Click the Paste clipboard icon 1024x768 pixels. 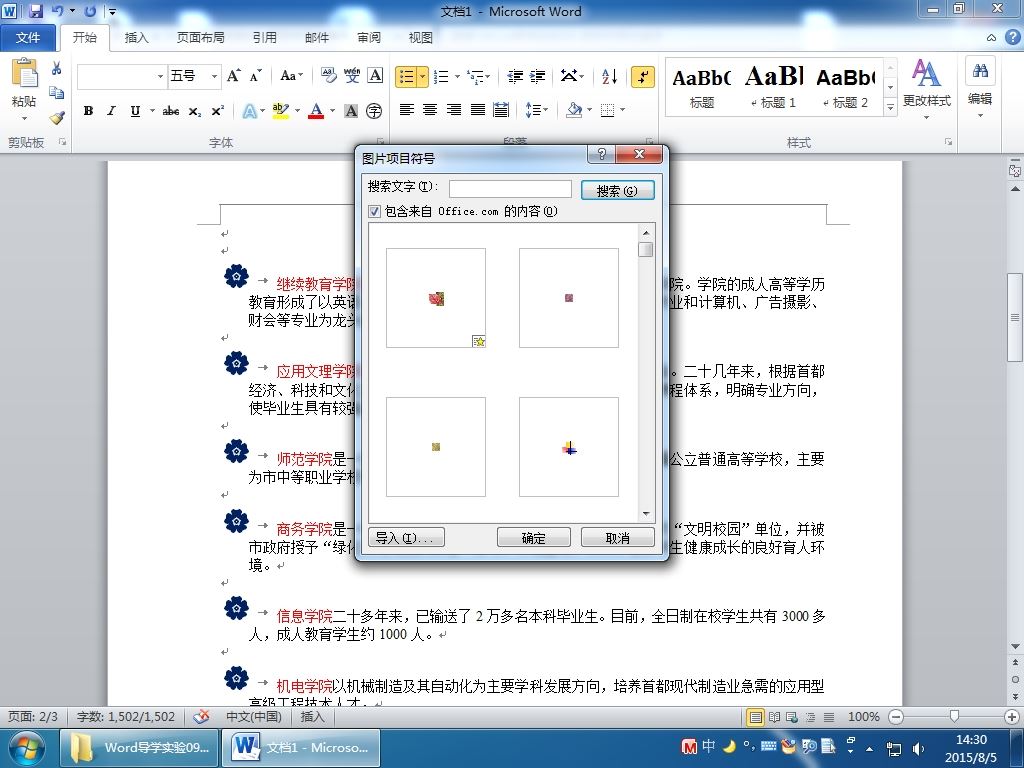coord(24,73)
